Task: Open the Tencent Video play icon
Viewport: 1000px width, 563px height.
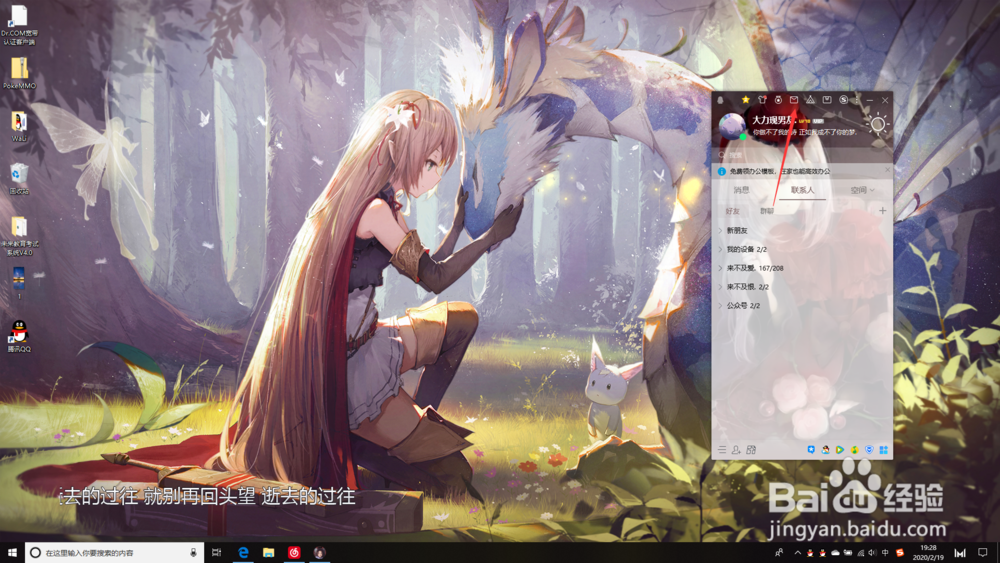Action: point(840,450)
